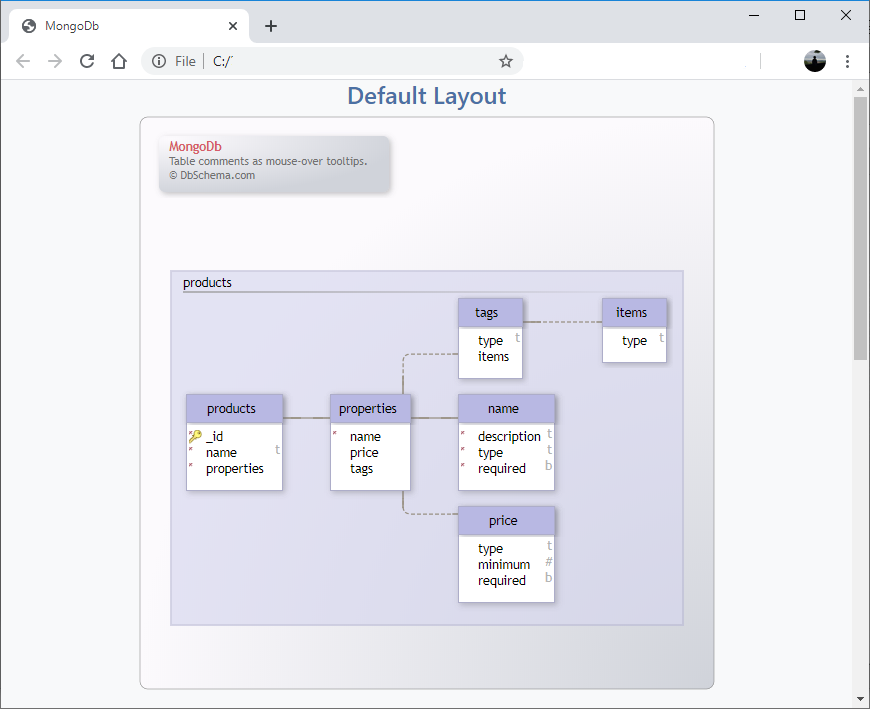The width and height of the screenshot is (870, 709).
Task: Reload the page with refresh icon
Action: click(87, 61)
